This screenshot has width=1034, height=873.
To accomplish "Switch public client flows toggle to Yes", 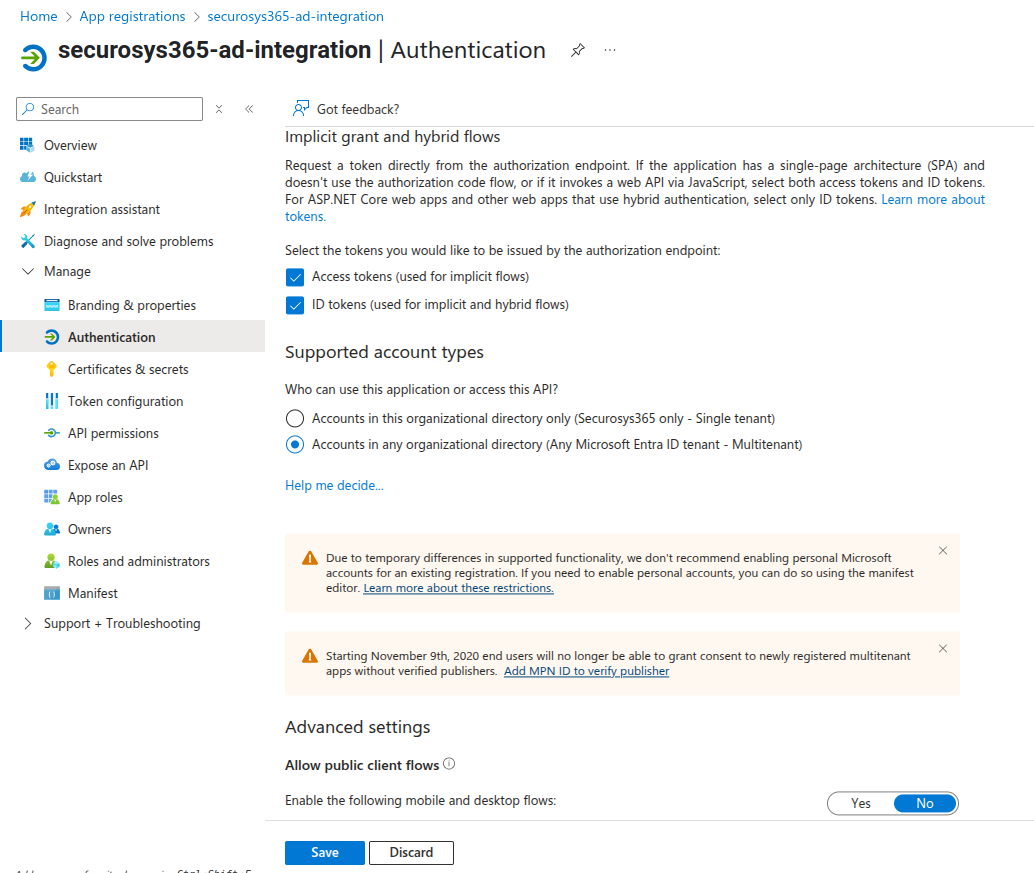I will pyautogui.click(x=860, y=803).
